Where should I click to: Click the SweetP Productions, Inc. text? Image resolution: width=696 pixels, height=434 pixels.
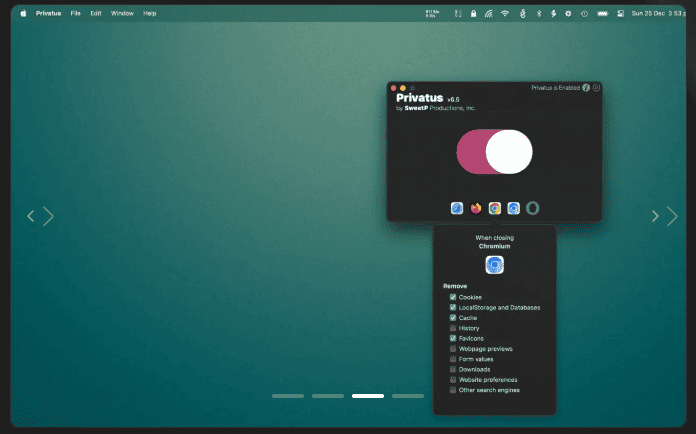440,108
